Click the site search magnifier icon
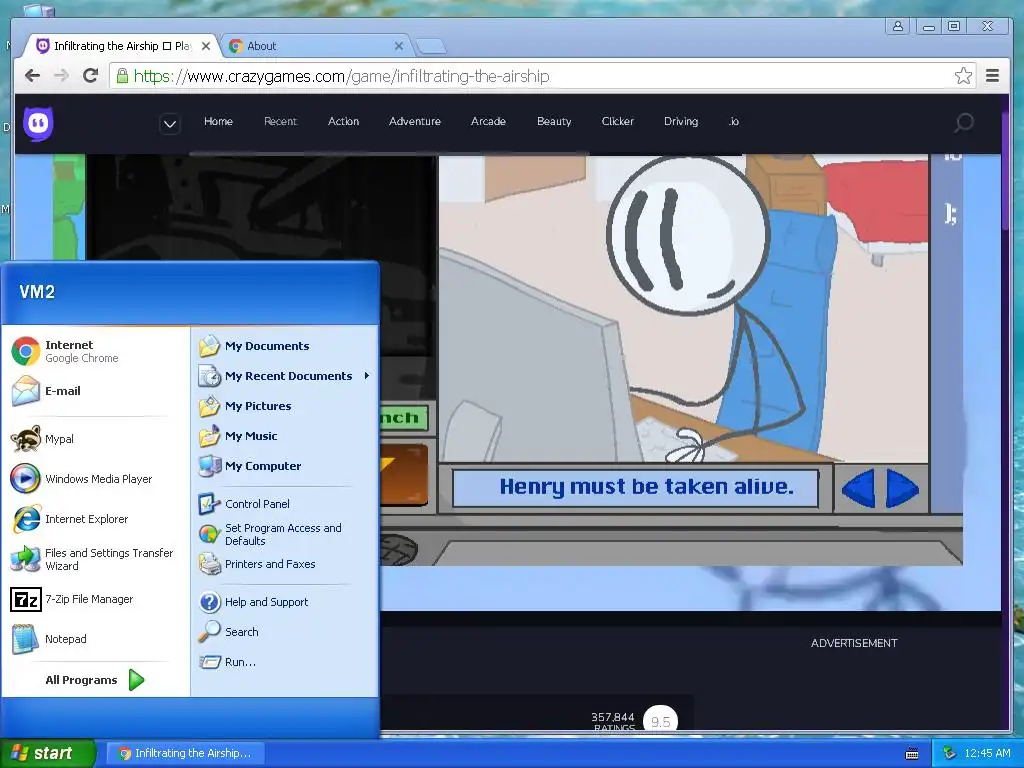The height and width of the screenshot is (768, 1024). [x=964, y=122]
